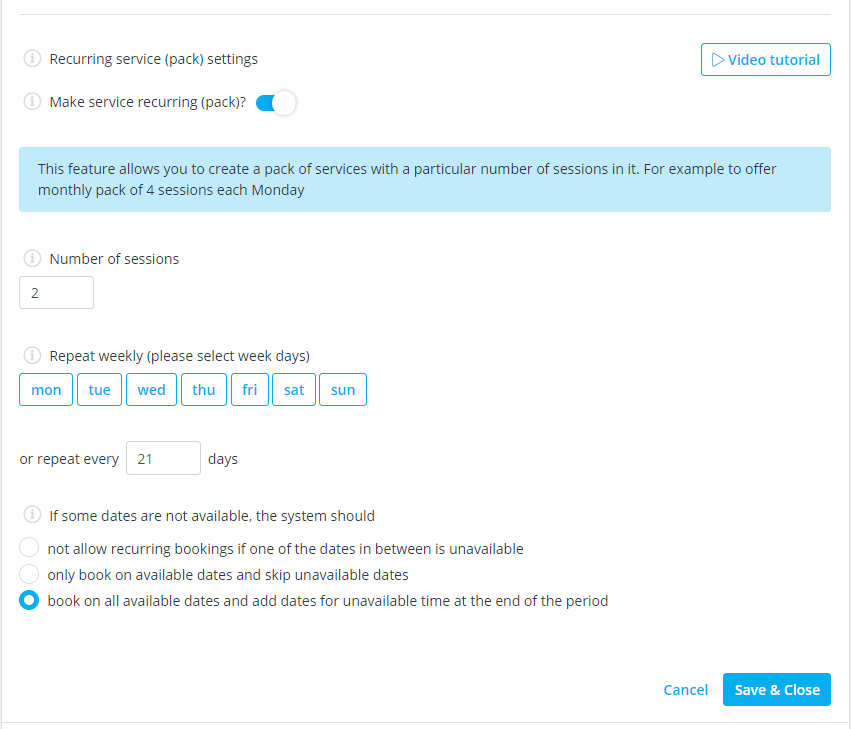Click the Number of sessions field
Screen dimensions: 851x729
(56, 293)
